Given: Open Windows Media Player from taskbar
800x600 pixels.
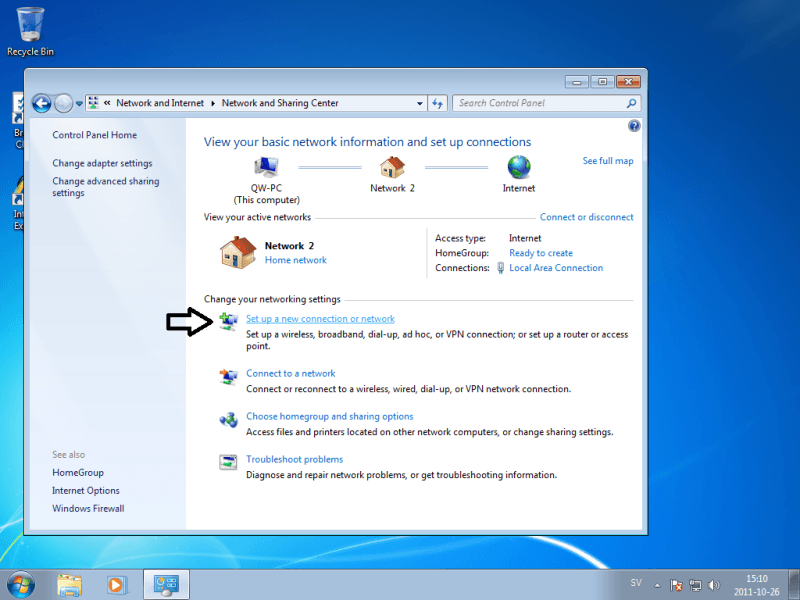Looking at the screenshot, I should [116, 584].
